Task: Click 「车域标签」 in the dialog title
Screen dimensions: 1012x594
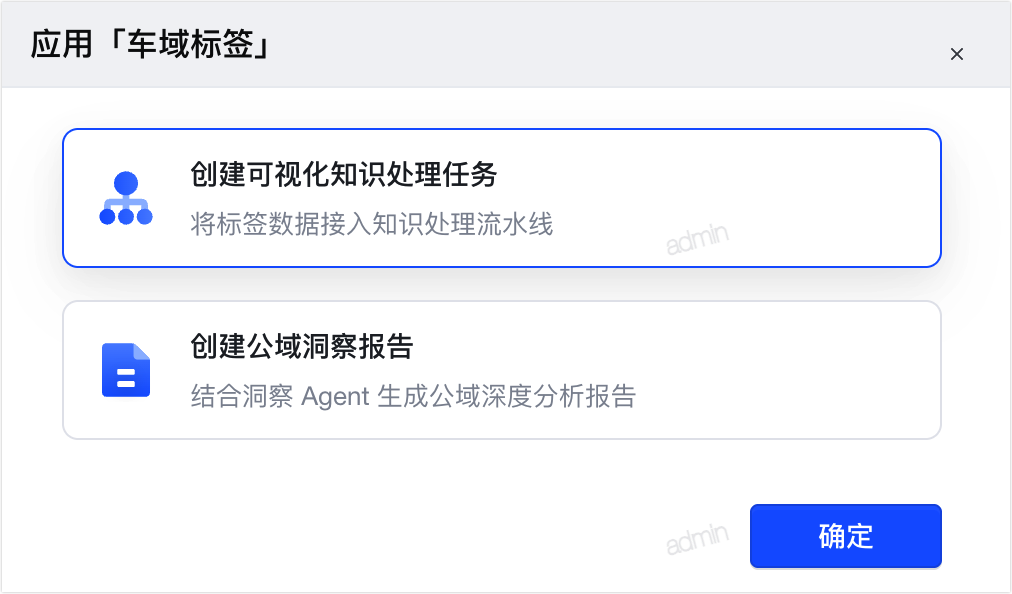Action: coord(188,45)
